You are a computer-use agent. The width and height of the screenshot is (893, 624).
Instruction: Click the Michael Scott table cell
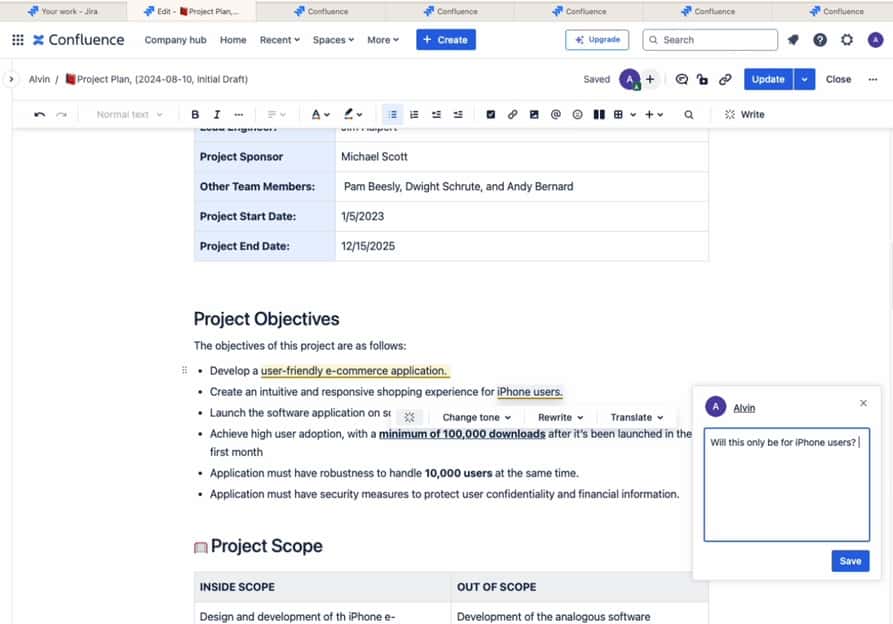[x=522, y=157]
